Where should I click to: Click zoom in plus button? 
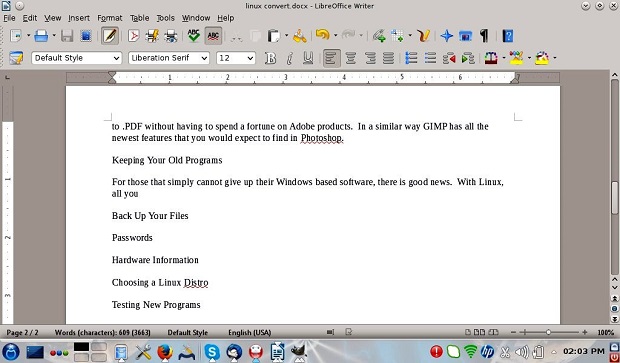[584, 333]
